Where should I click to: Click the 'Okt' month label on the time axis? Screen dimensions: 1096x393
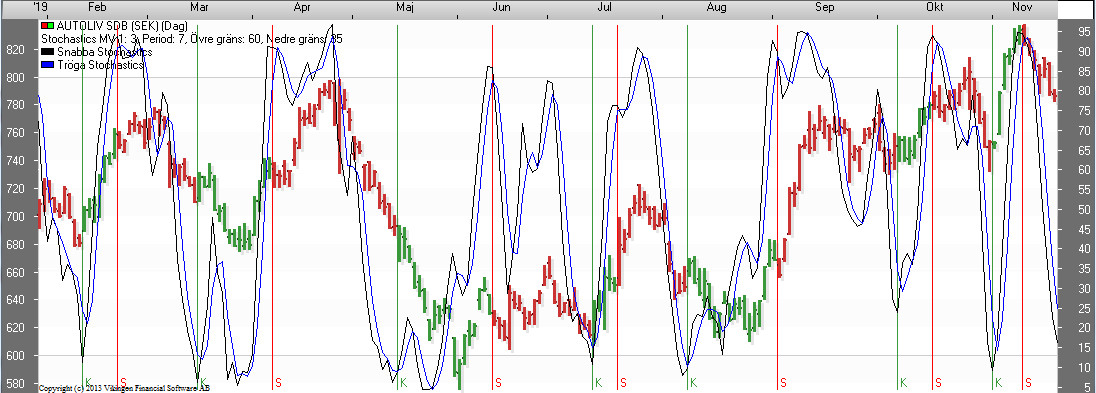[x=935, y=8]
